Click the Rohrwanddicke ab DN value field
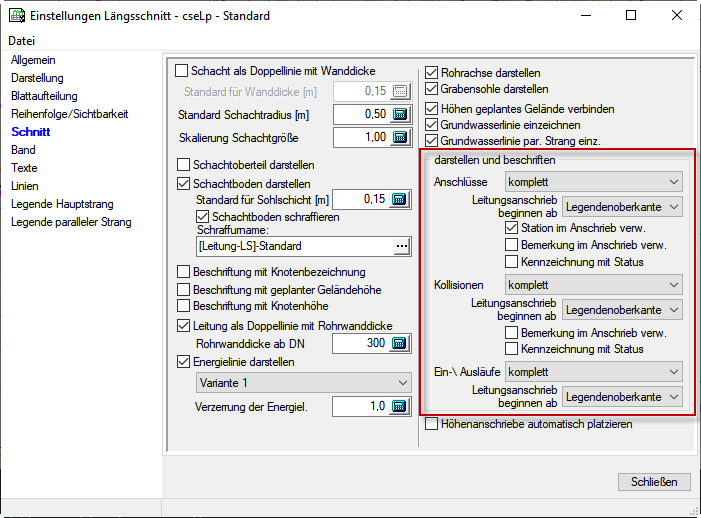Screen dimensions: 701x518 (359, 344)
